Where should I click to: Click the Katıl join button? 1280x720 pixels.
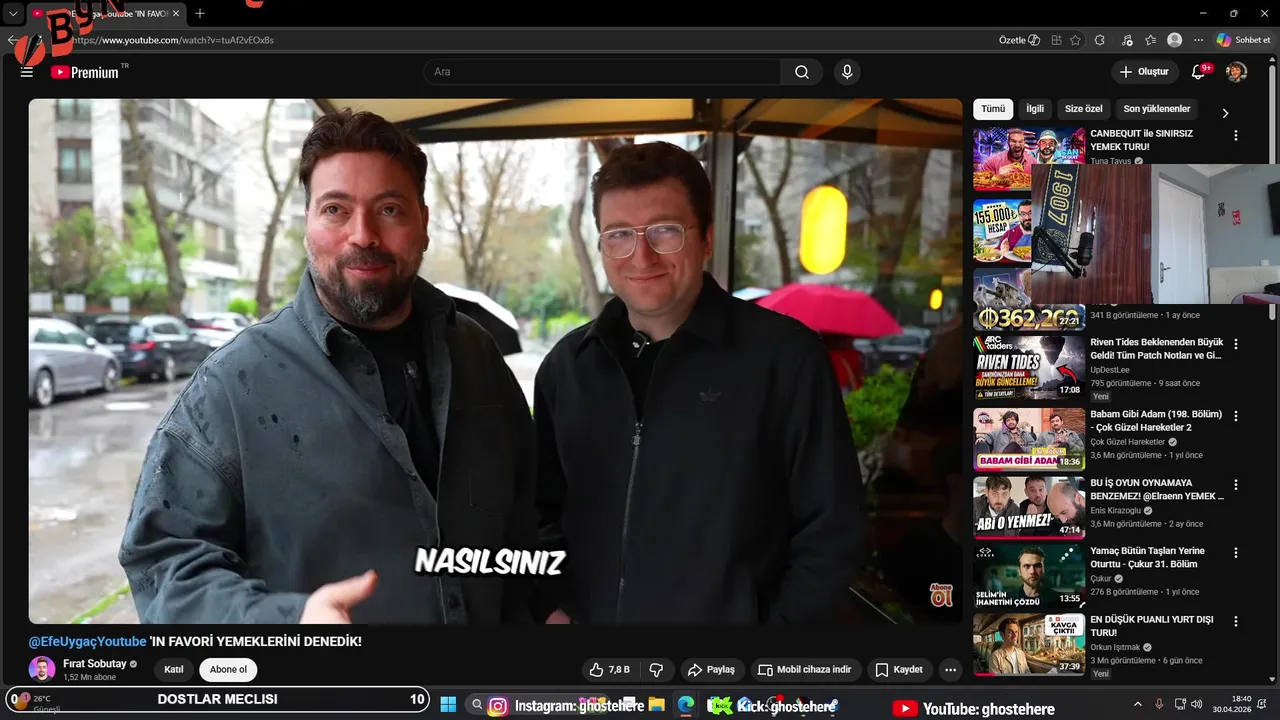tap(174, 670)
